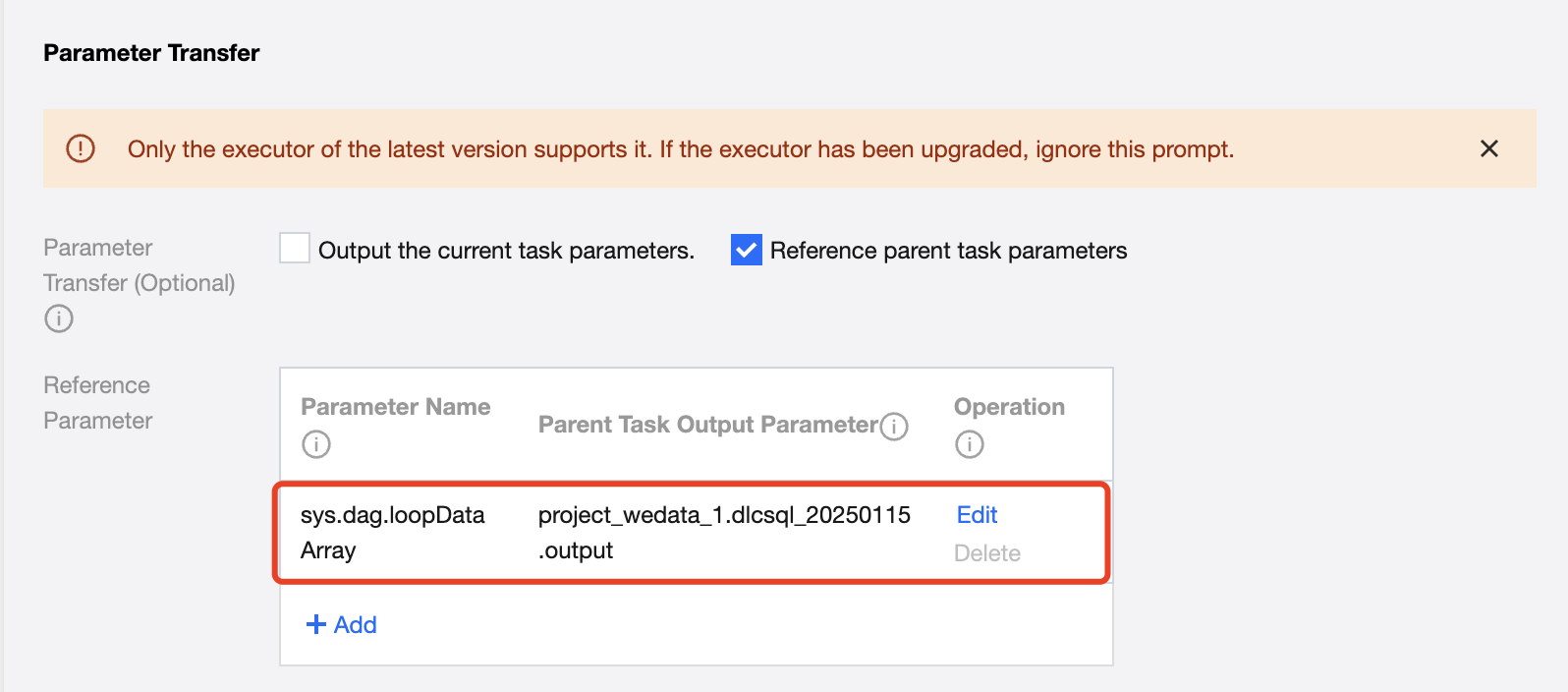The image size is (1568, 692).
Task: Click the Operation column header text
Action: click(1009, 407)
